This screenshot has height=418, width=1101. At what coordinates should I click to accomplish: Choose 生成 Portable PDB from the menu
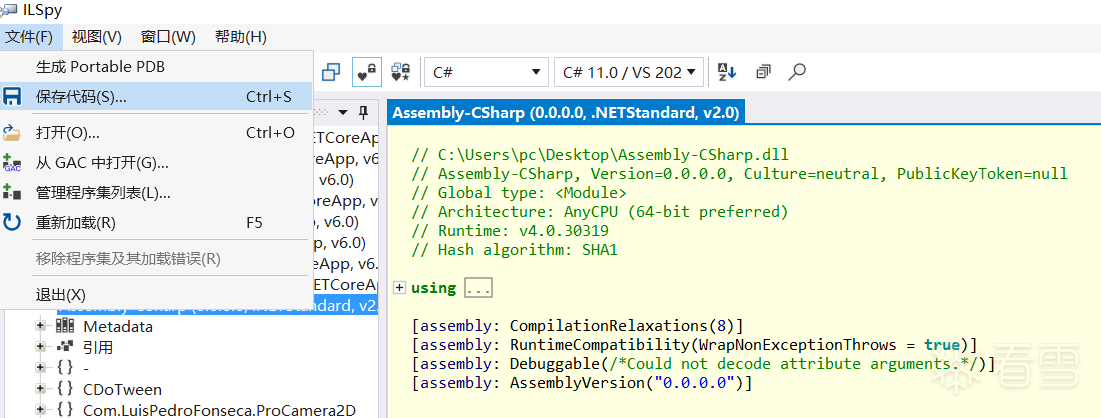pos(156,67)
